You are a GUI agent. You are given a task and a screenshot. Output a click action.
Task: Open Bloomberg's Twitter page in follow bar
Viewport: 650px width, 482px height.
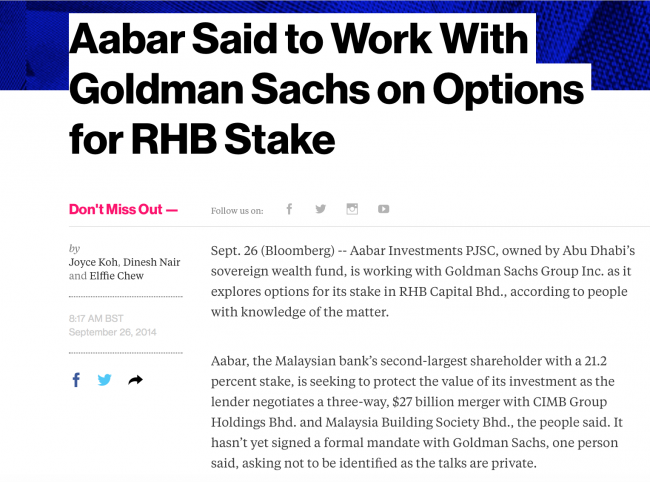click(x=320, y=209)
